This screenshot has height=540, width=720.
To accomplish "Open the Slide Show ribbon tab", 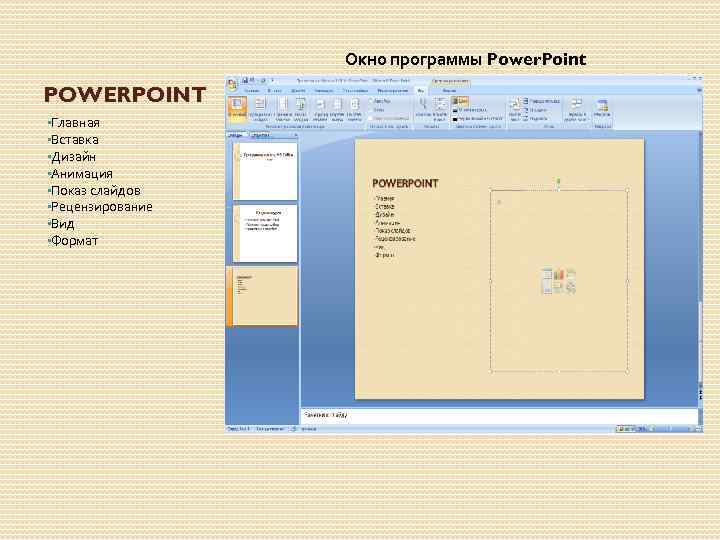I will [x=356, y=91].
